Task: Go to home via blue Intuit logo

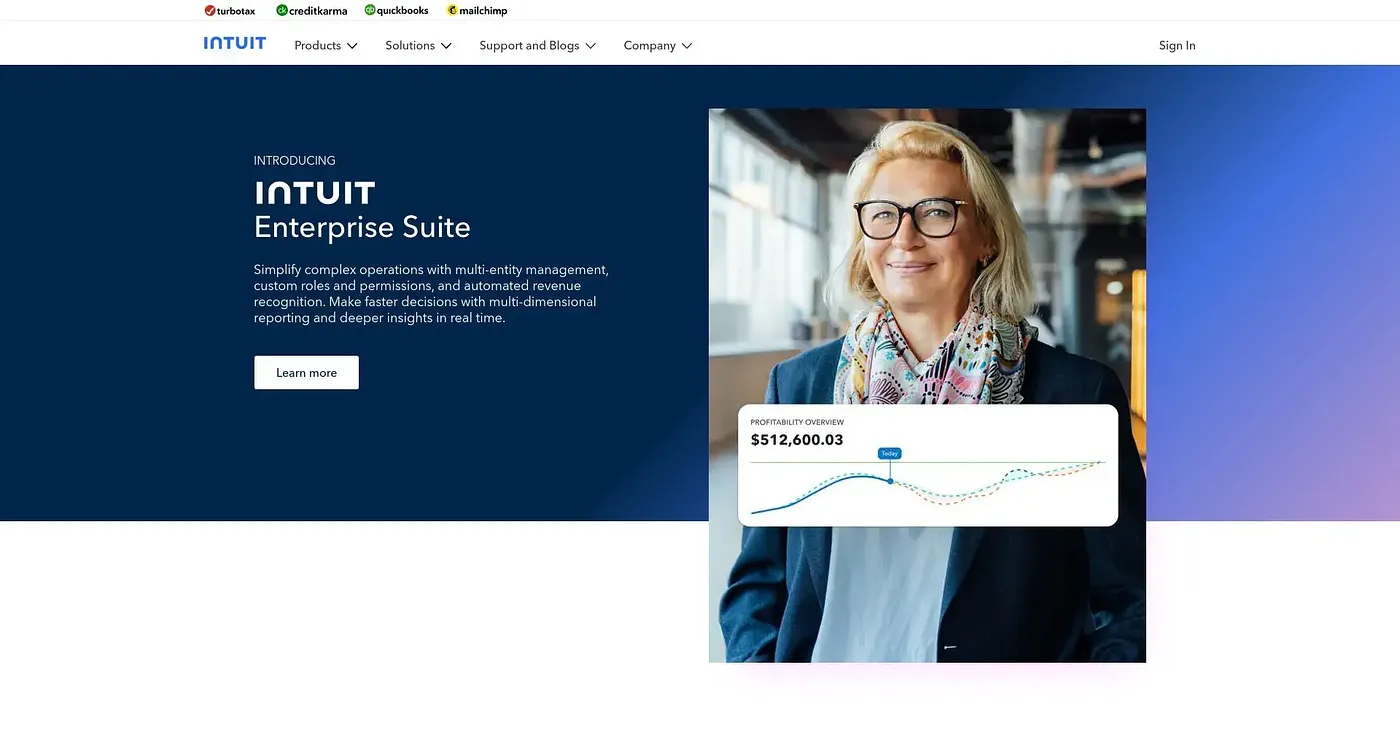Action: pyautogui.click(x=235, y=43)
